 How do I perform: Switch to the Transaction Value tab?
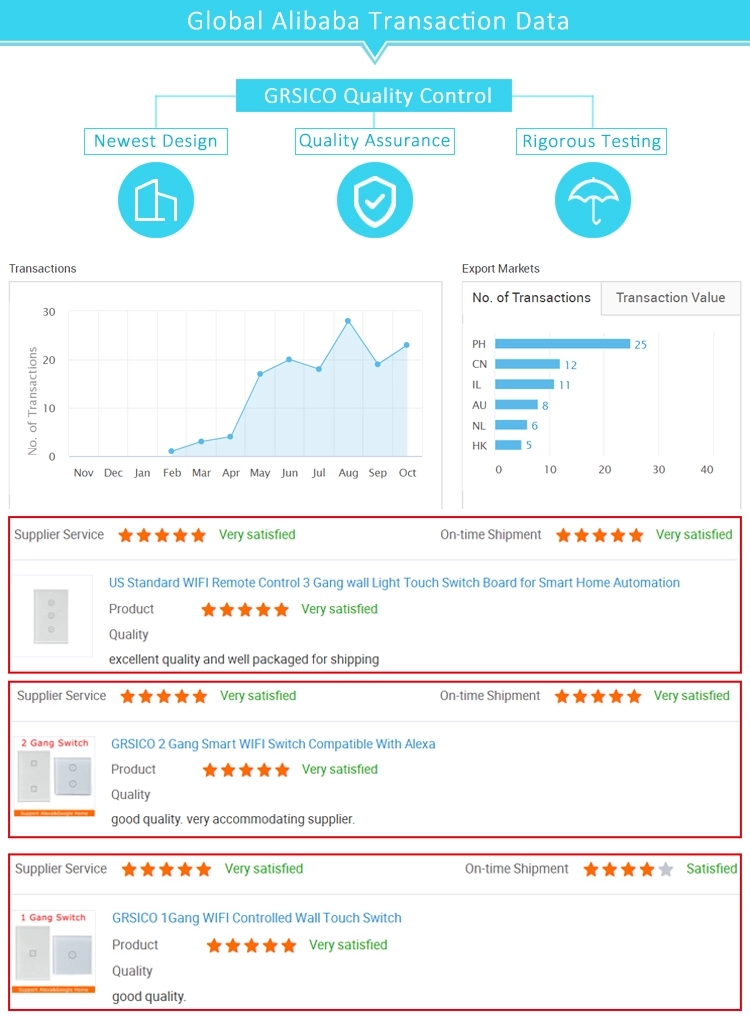point(671,298)
